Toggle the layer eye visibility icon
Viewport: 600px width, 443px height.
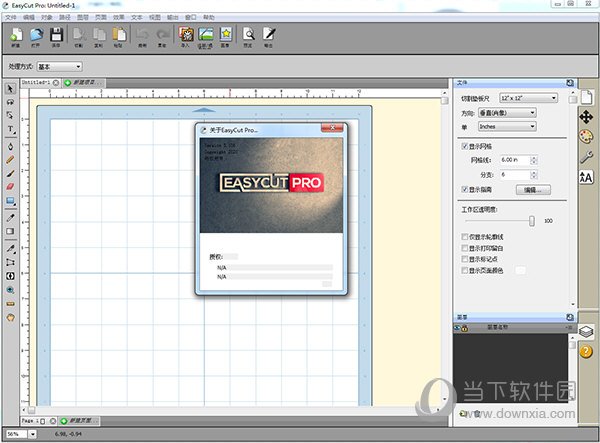[458, 328]
